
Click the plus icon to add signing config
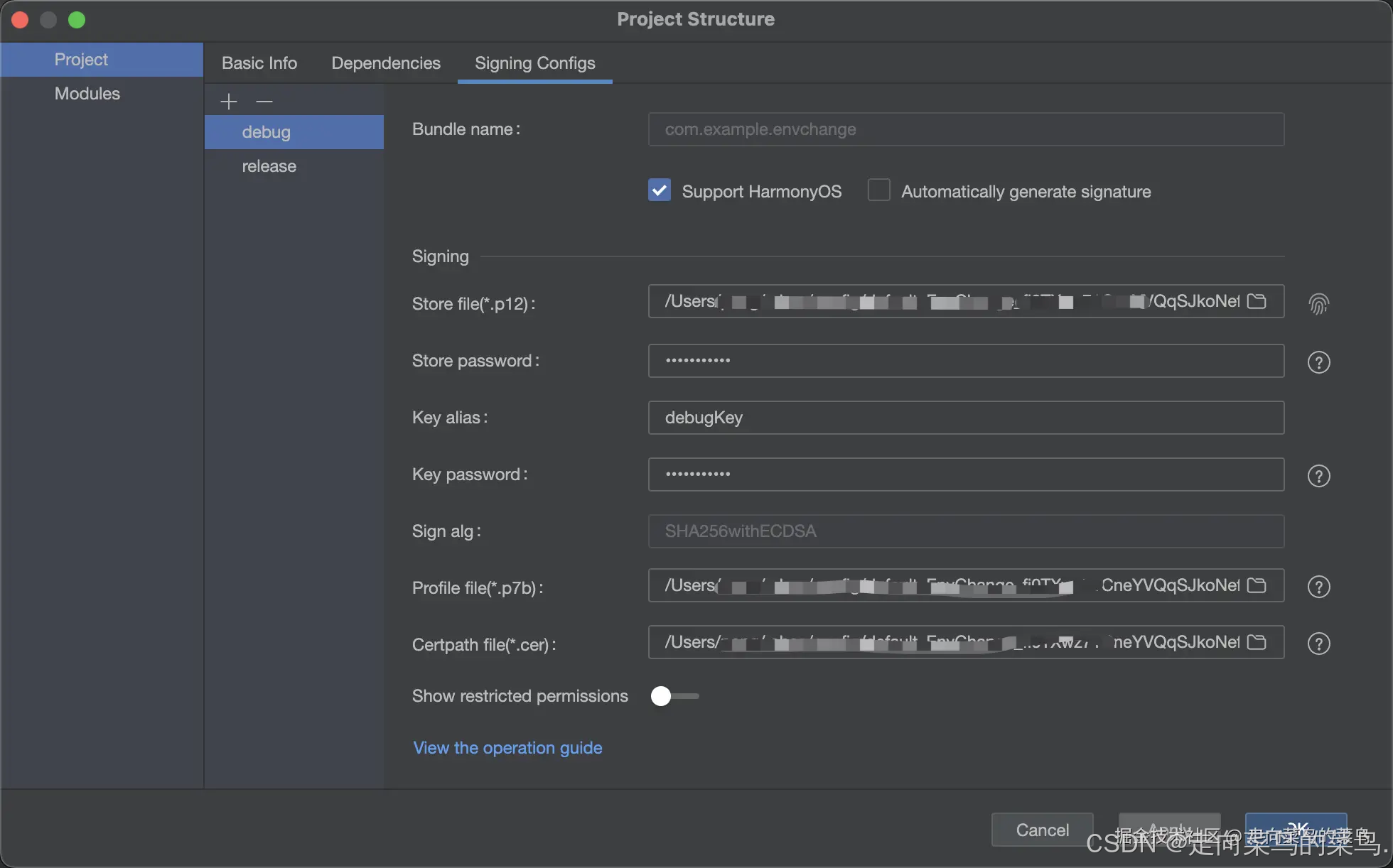click(x=228, y=102)
